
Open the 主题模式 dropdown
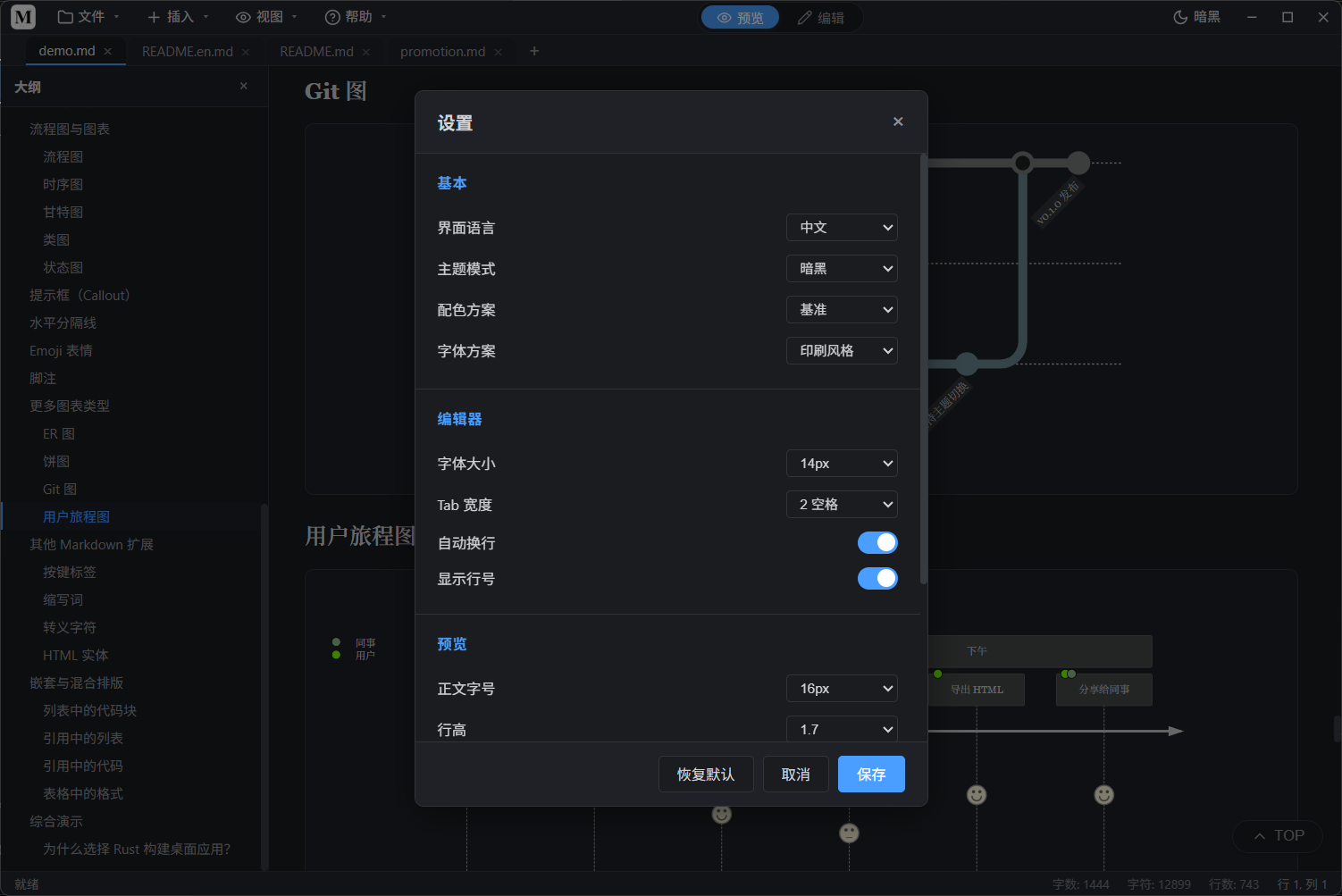coord(842,268)
